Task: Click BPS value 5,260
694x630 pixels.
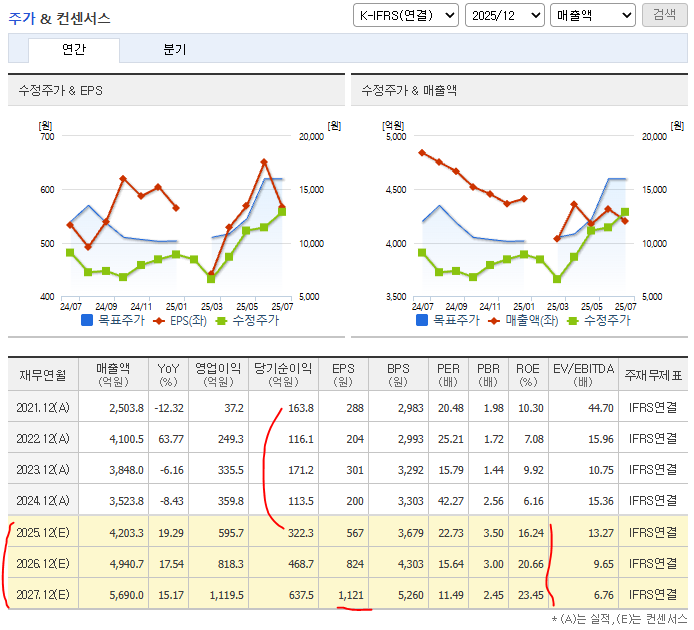Action: tap(411, 595)
